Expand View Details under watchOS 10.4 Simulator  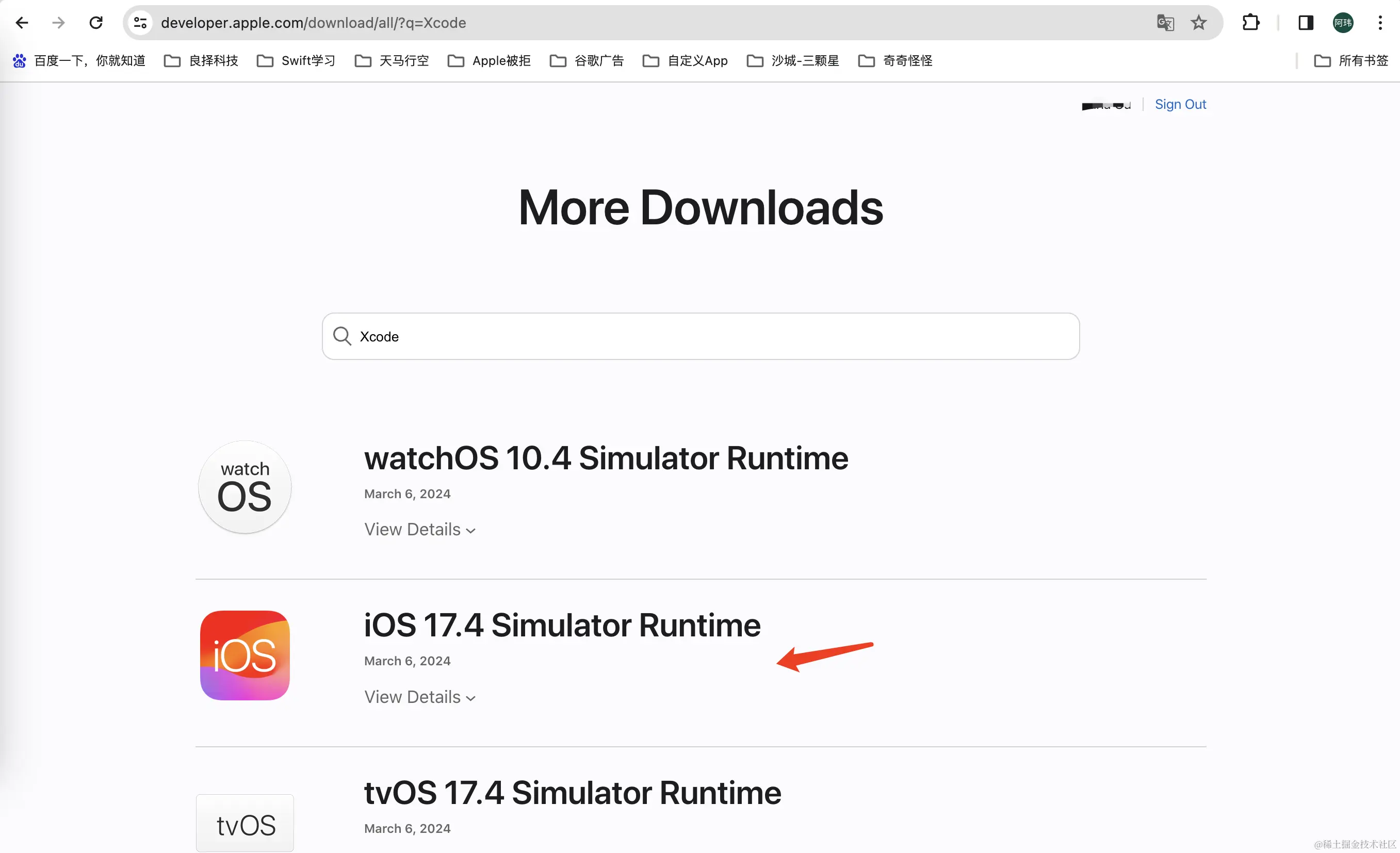click(x=420, y=529)
